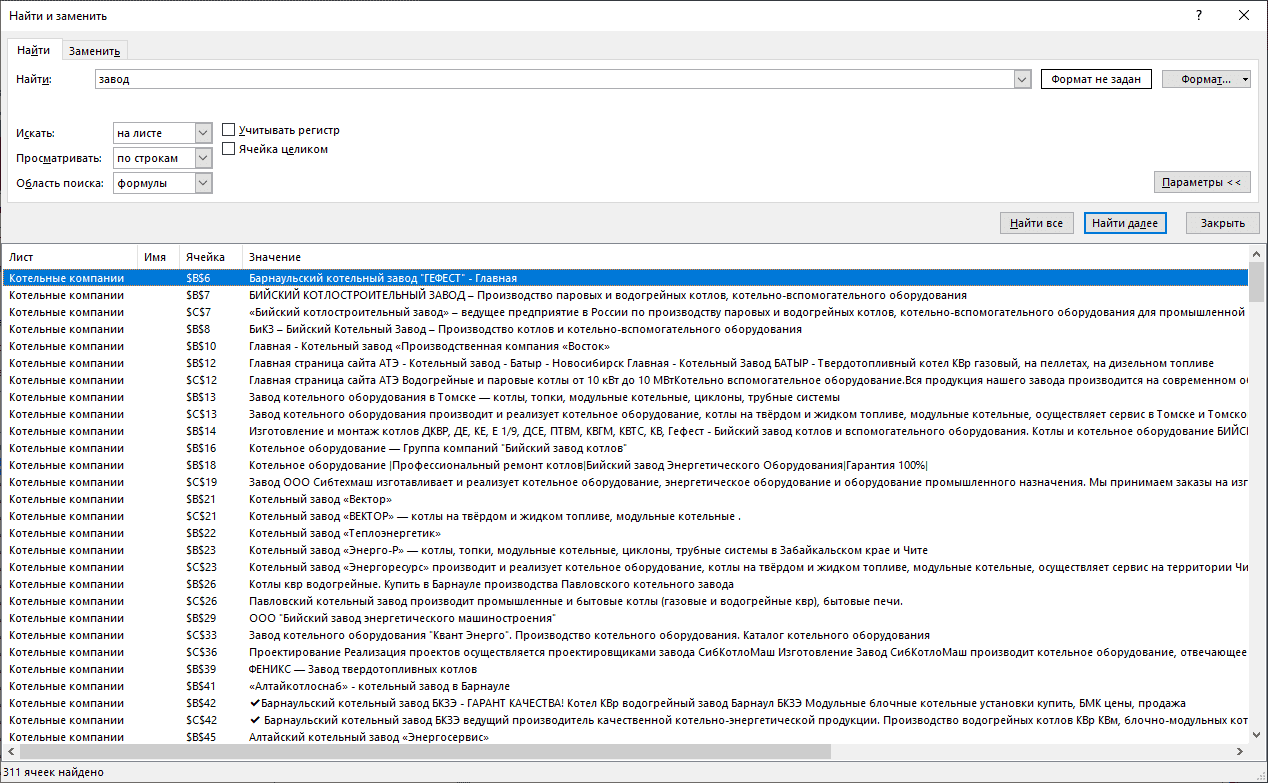Image resolution: width=1268 pixels, height=783 pixels.
Task: Select result row with cell $C$13
Action: point(625,414)
